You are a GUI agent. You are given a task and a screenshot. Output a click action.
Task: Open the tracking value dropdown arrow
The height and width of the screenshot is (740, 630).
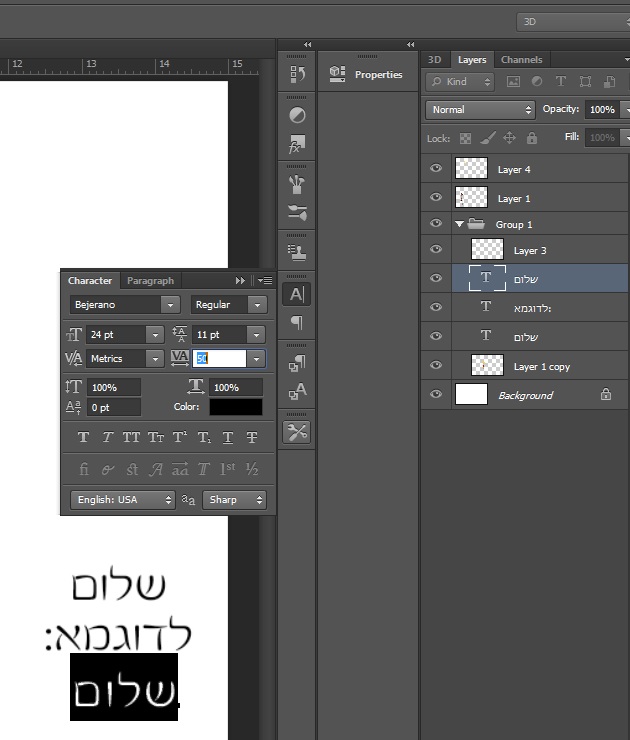tap(256, 359)
